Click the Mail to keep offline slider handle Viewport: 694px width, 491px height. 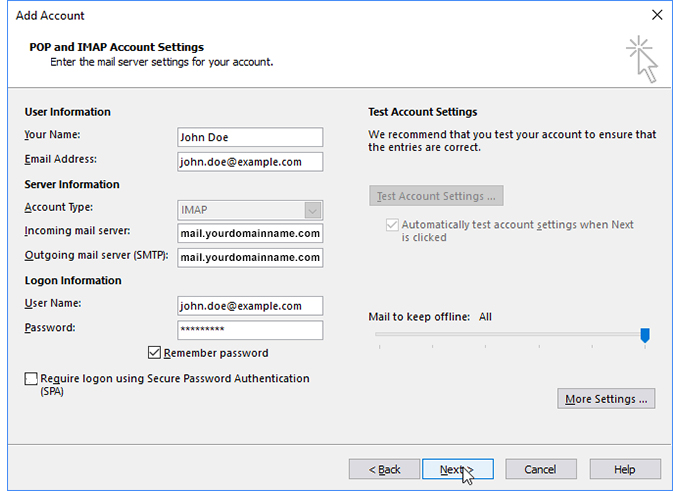click(x=645, y=335)
